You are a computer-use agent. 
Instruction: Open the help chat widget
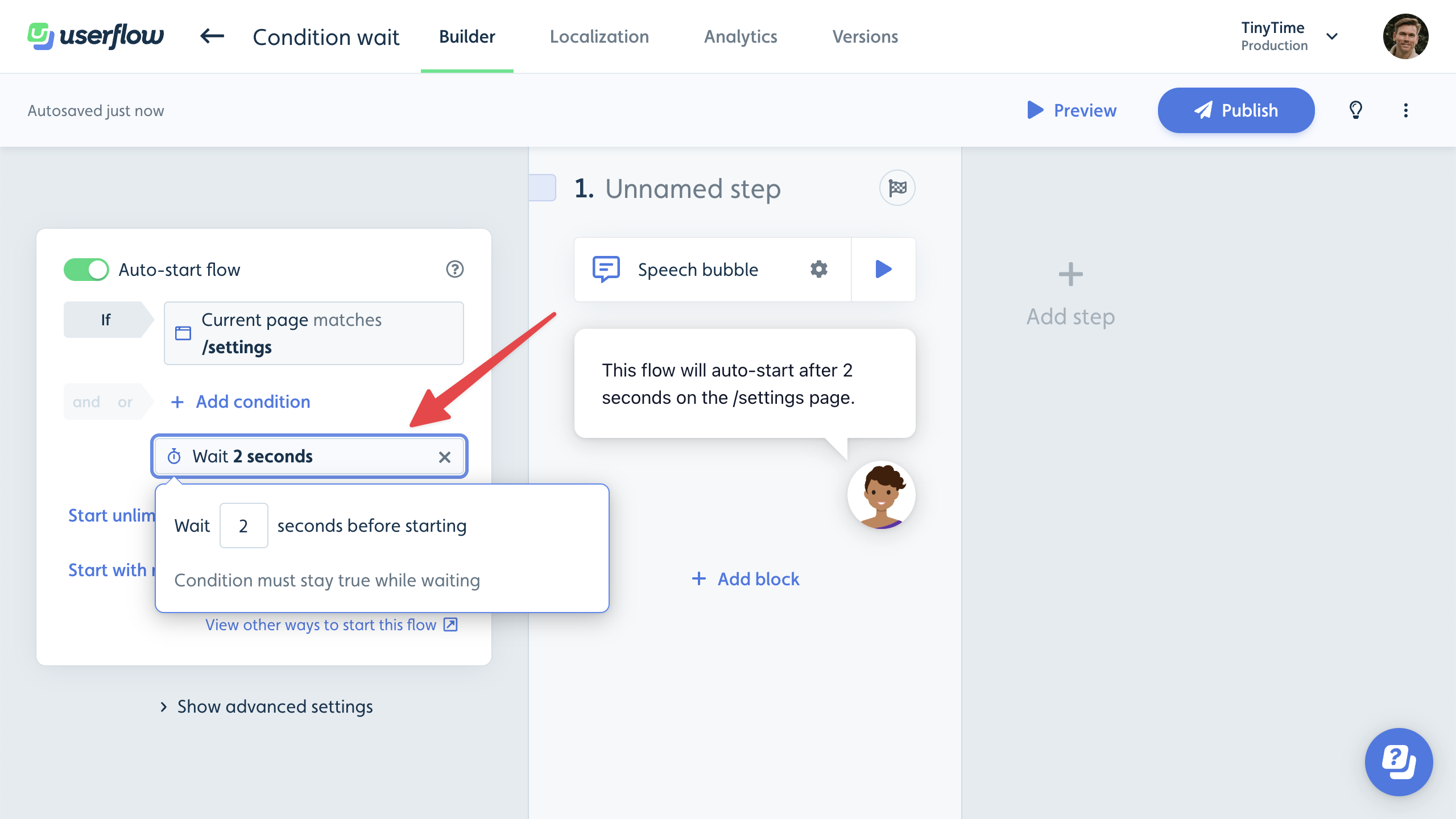click(x=1399, y=762)
